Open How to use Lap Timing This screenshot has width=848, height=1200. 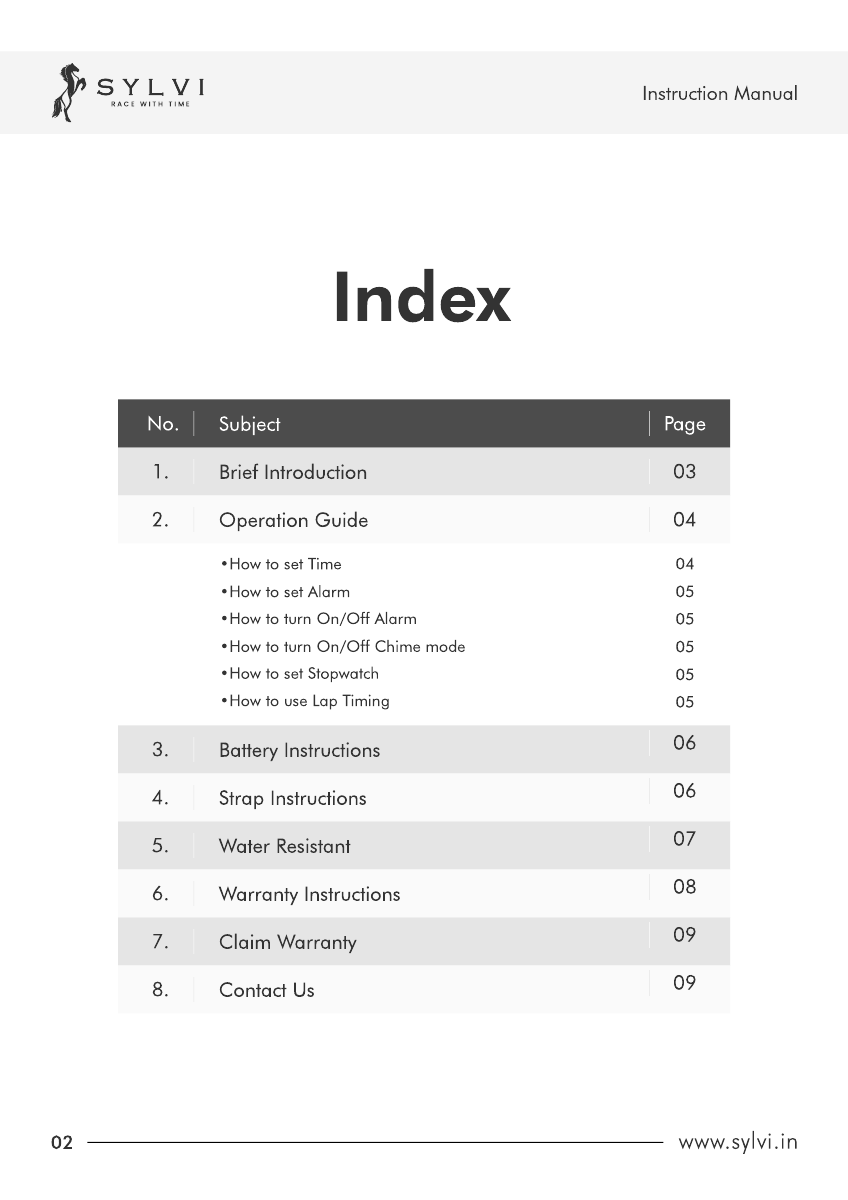click(305, 701)
